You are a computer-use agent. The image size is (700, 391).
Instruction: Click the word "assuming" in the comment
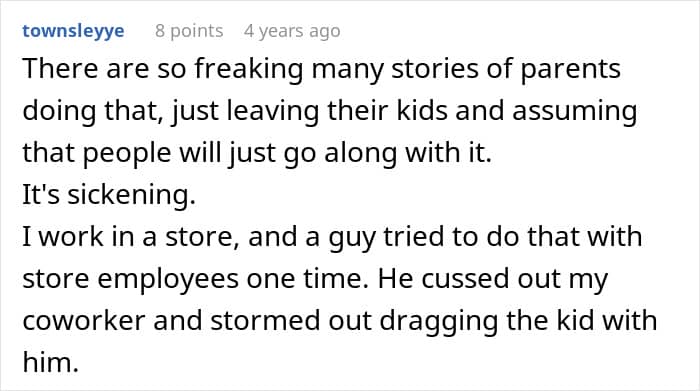[575, 112]
